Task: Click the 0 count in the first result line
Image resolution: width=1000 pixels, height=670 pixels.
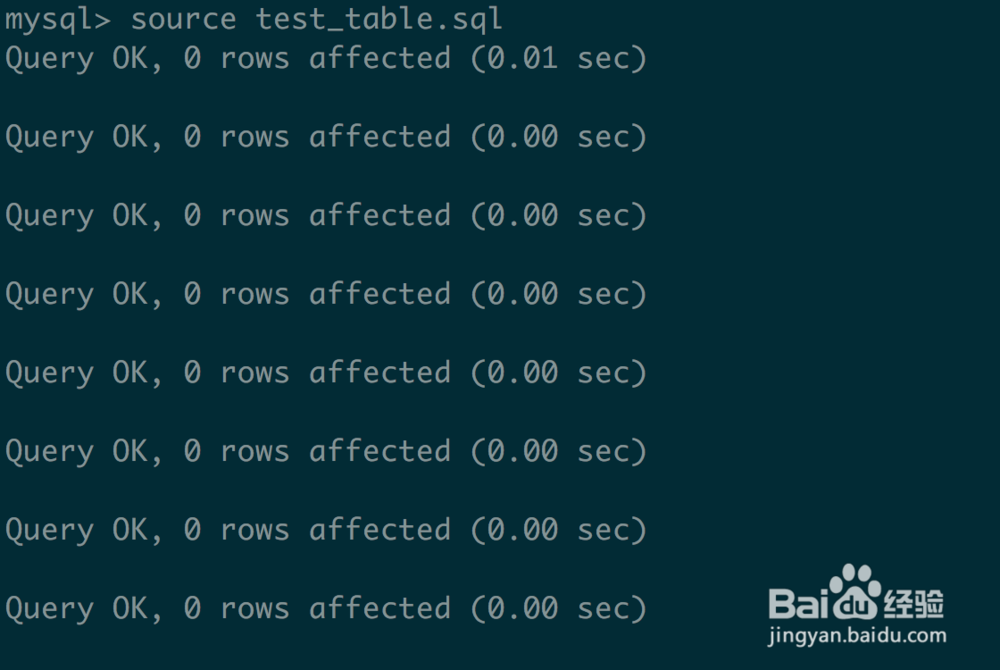Action: tap(192, 59)
